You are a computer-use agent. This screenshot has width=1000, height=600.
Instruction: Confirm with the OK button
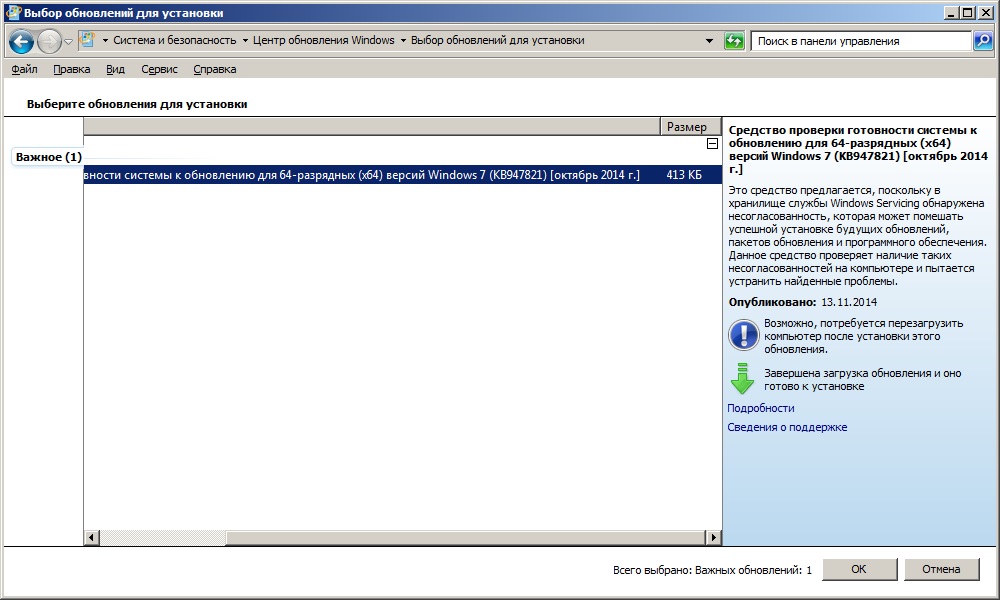859,569
